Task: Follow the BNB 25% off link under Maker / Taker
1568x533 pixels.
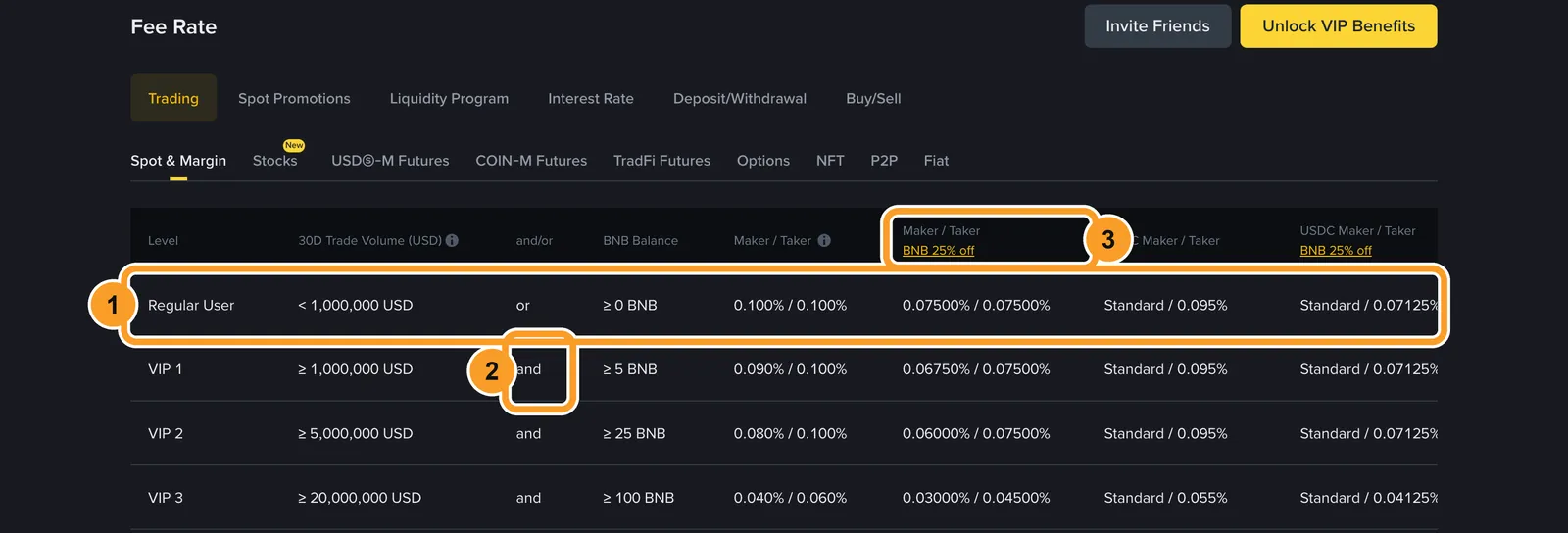Action: point(938,251)
